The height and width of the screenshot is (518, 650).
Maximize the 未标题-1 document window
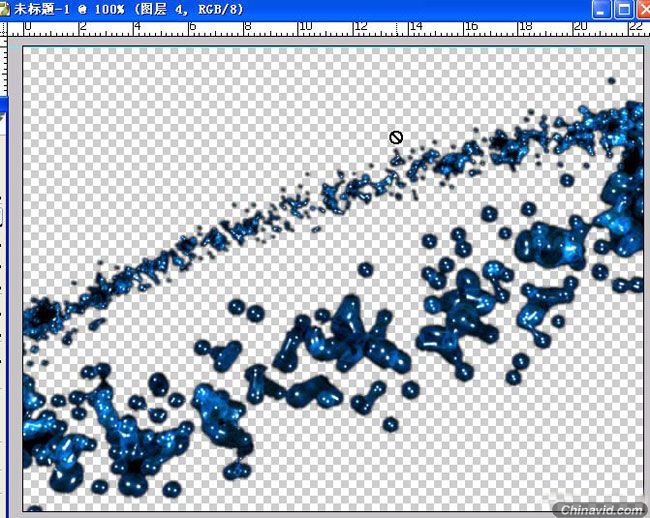pyautogui.click(x=624, y=10)
